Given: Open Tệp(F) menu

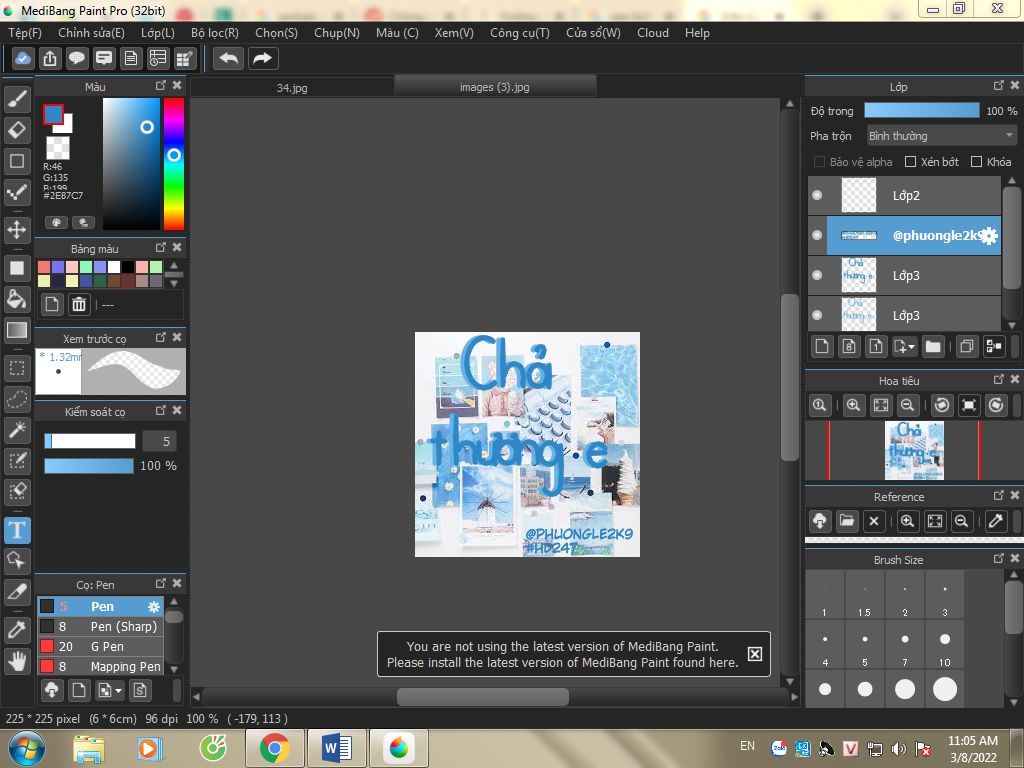Looking at the screenshot, I should [x=25, y=33].
